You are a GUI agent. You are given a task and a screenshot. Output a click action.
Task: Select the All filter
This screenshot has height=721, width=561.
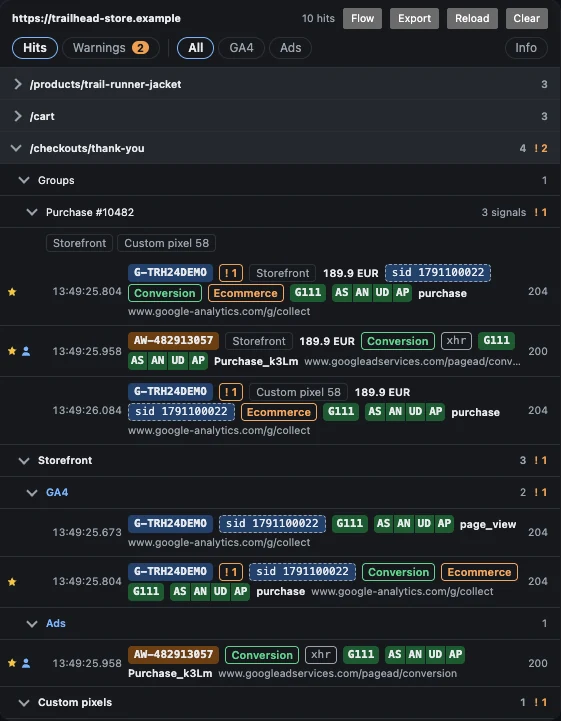click(195, 48)
